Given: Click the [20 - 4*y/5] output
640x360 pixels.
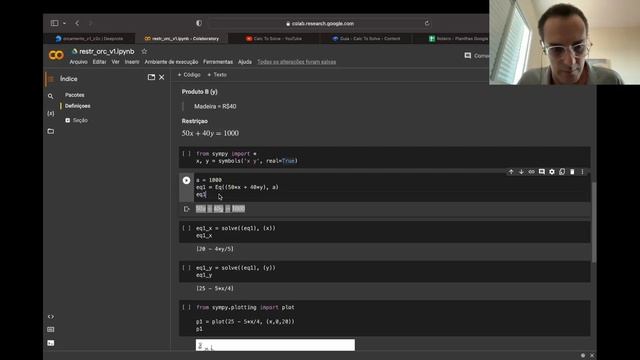Looking at the screenshot, I should tap(215, 249).
